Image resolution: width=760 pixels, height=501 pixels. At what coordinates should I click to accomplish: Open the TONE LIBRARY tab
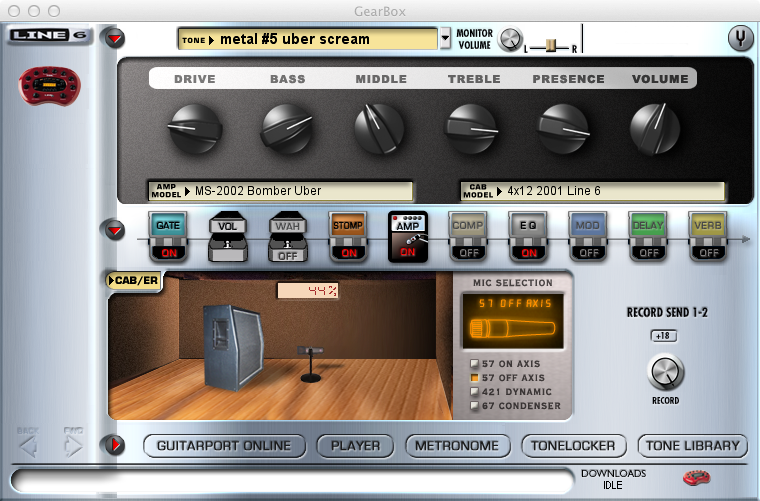click(x=693, y=446)
